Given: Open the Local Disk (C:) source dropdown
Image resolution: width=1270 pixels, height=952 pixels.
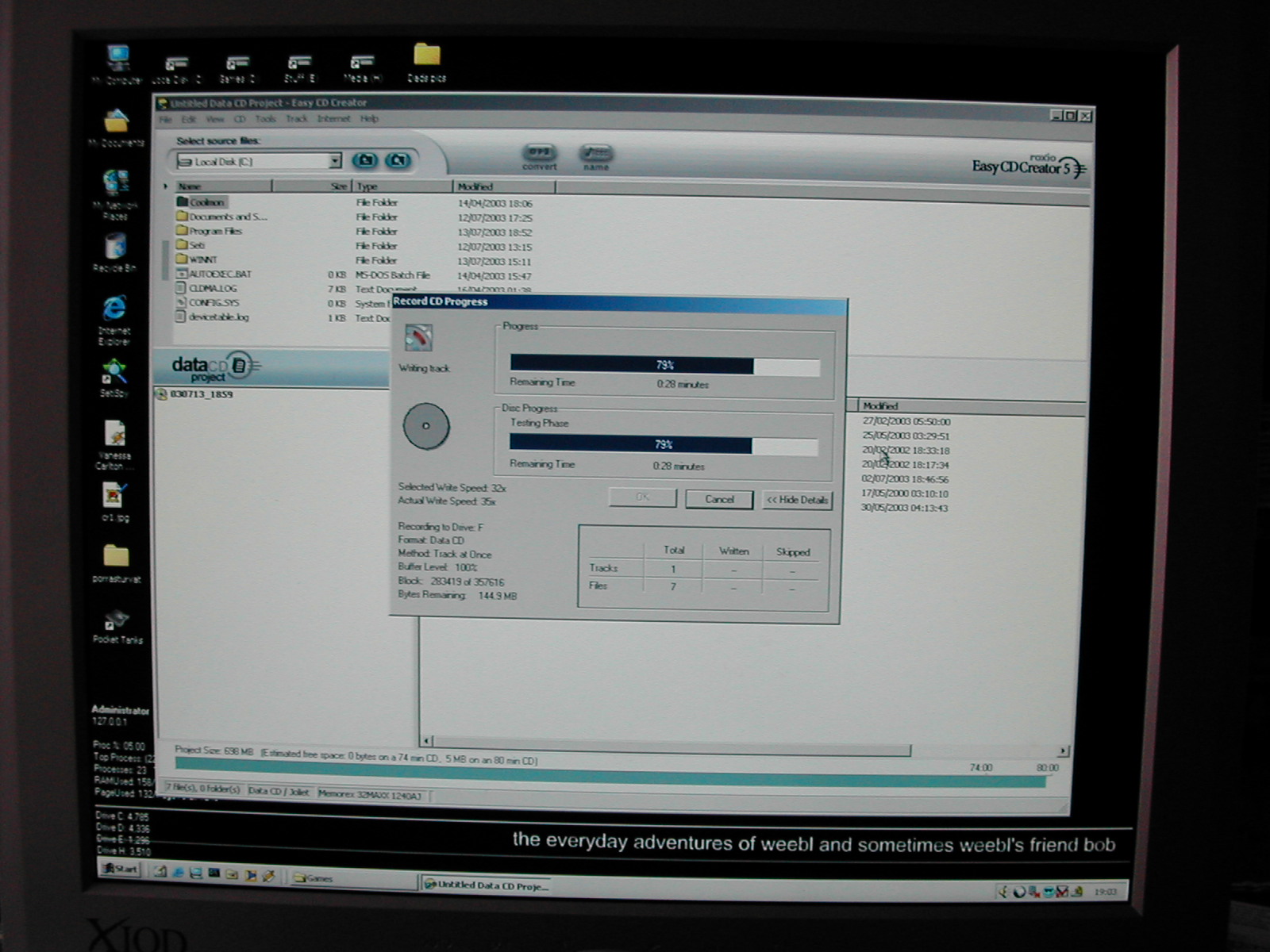Looking at the screenshot, I should [335, 161].
